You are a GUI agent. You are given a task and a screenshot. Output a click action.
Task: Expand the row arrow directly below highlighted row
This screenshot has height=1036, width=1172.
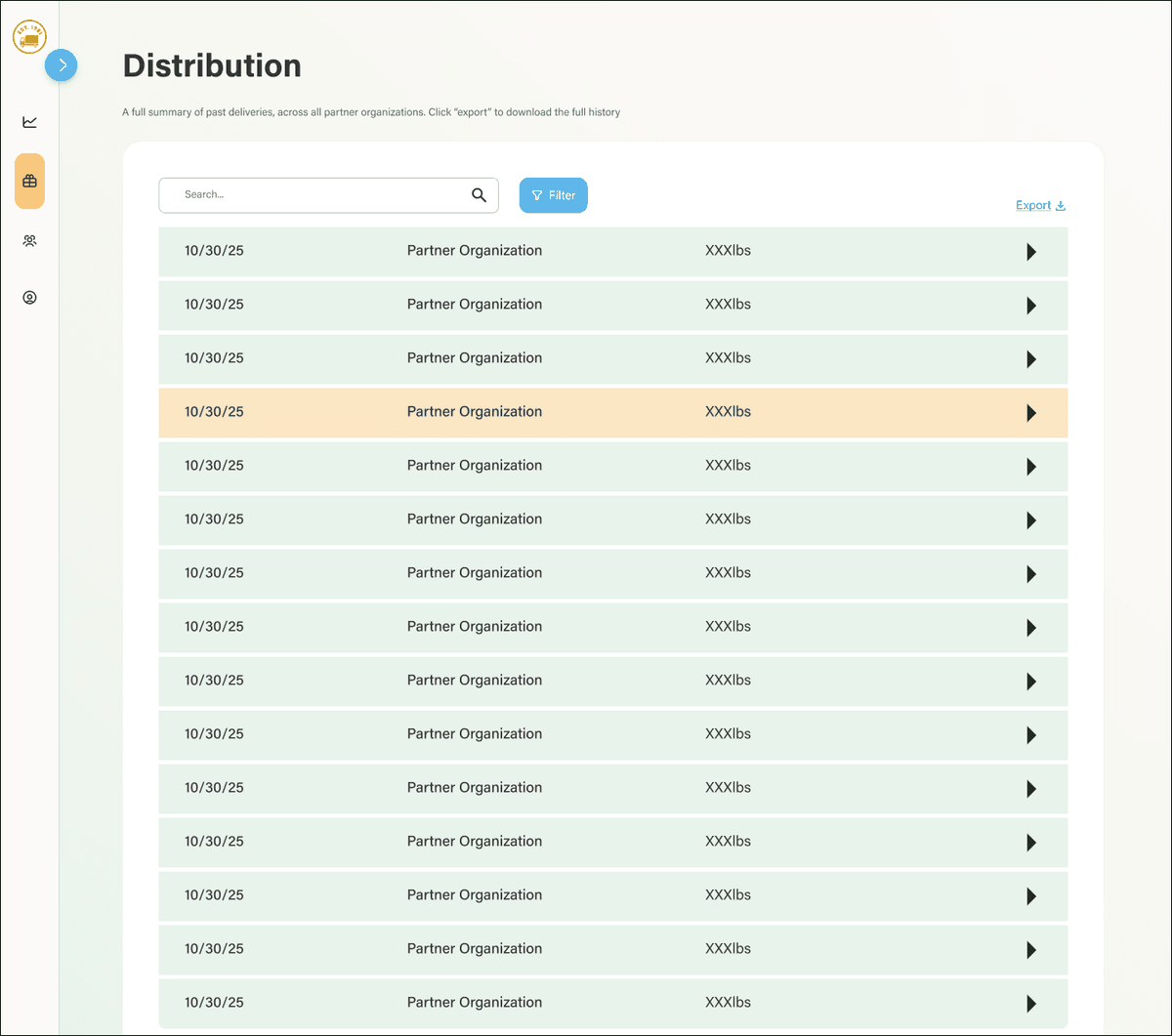[x=1031, y=467]
